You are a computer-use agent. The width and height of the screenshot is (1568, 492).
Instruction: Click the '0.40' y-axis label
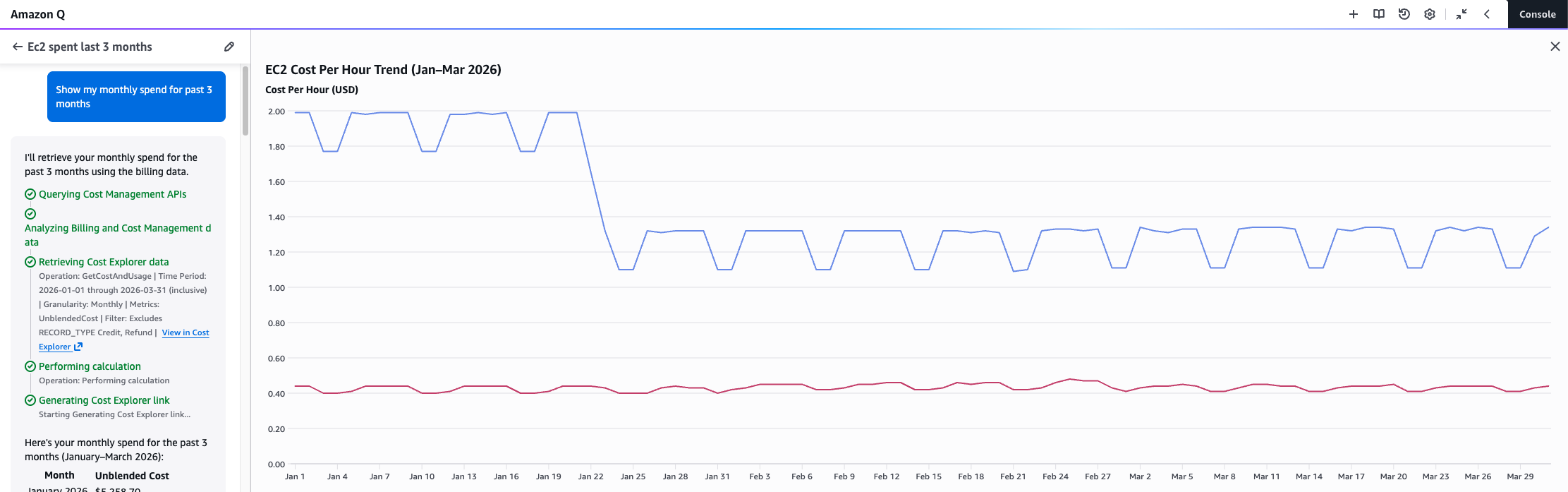point(276,394)
